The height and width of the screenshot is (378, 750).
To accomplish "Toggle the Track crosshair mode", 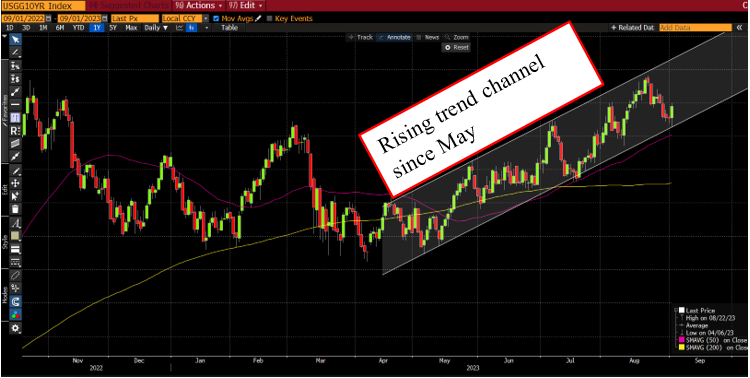I will tap(360, 37).
